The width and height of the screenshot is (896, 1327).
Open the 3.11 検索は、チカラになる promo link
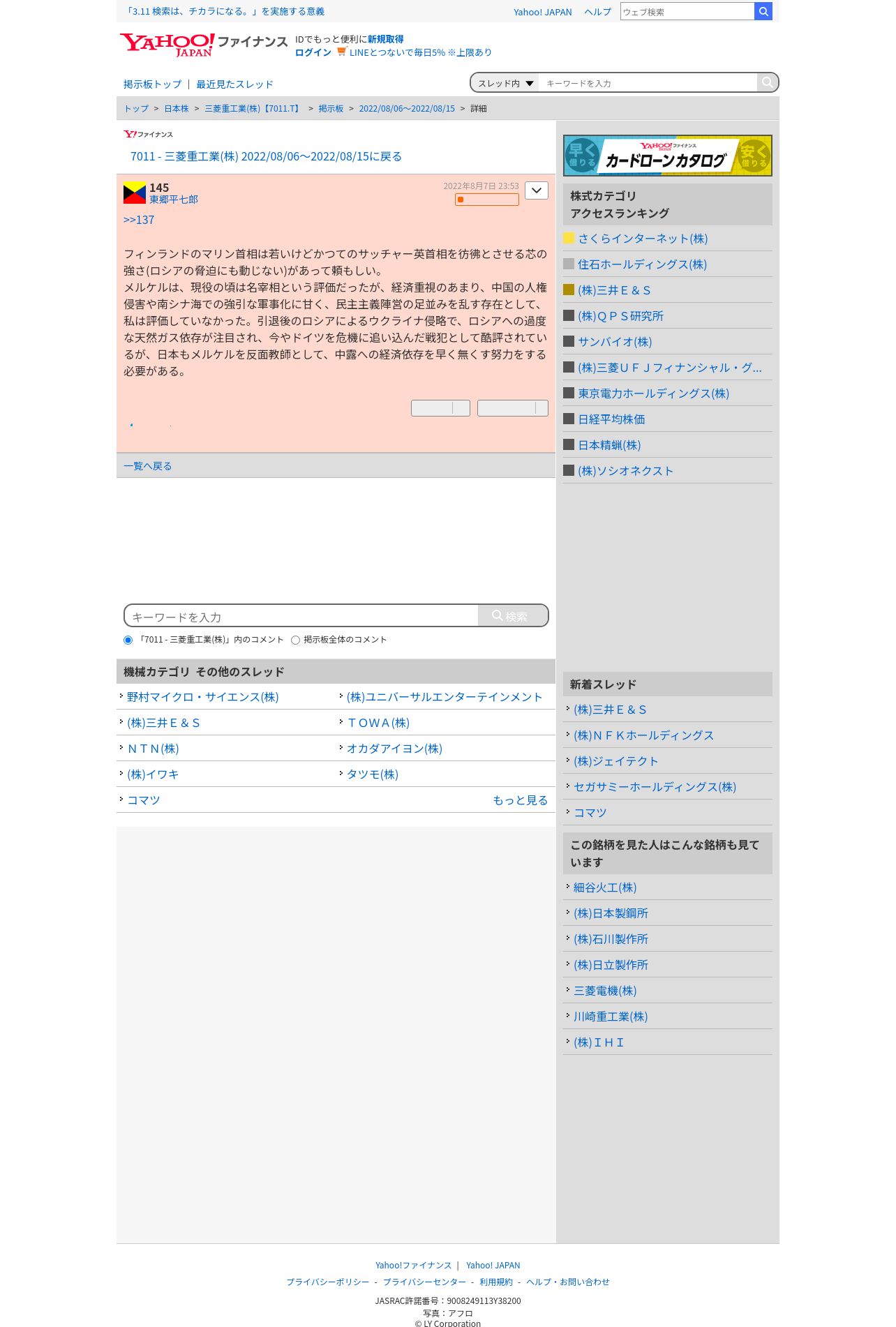223,11
